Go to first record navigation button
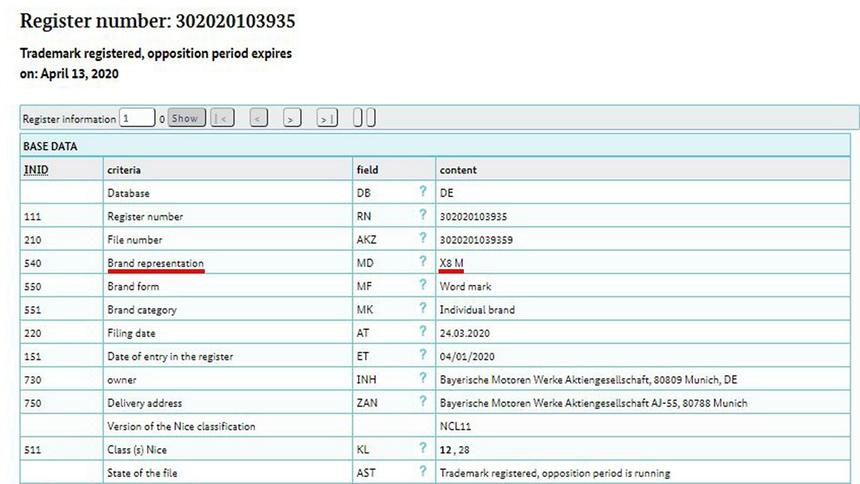The width and height of the screenshot is (860, 484). tap(222, 118)
